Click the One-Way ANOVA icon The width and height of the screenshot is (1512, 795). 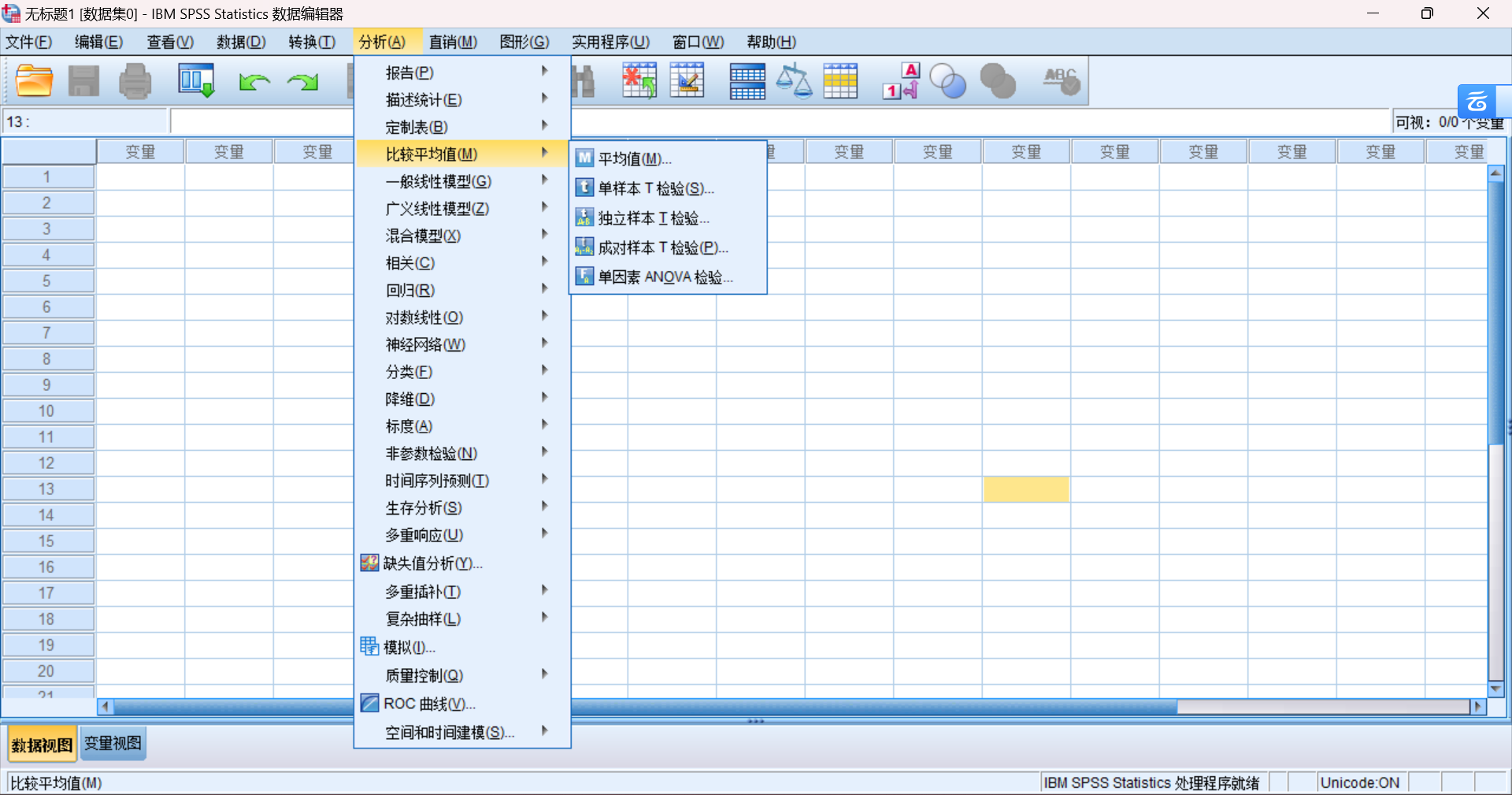pos(584,276)
